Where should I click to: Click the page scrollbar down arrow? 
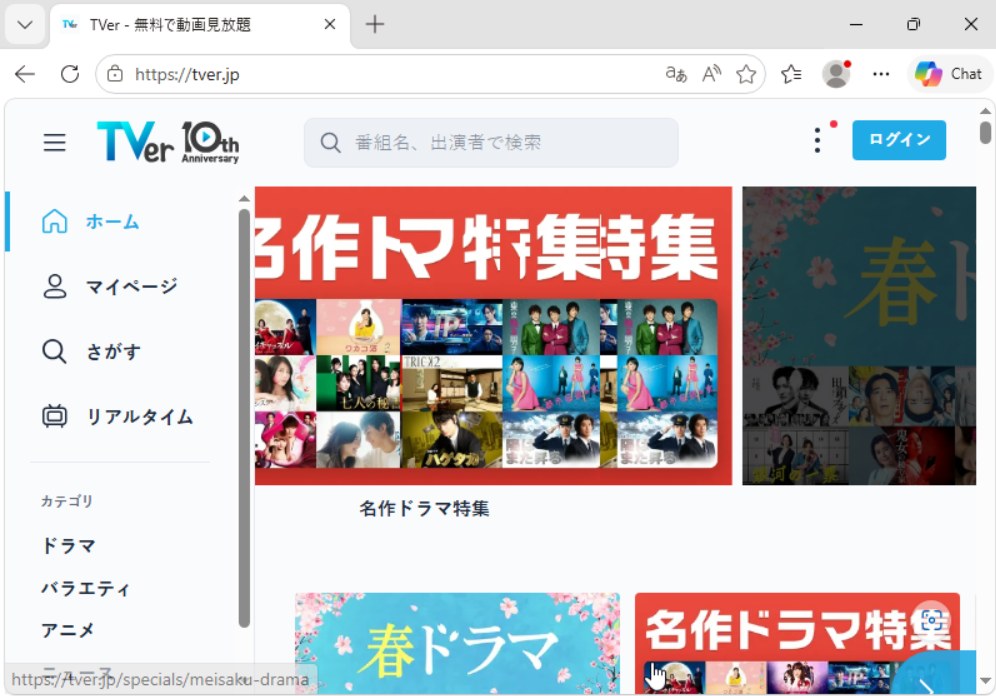pos(985,681)
